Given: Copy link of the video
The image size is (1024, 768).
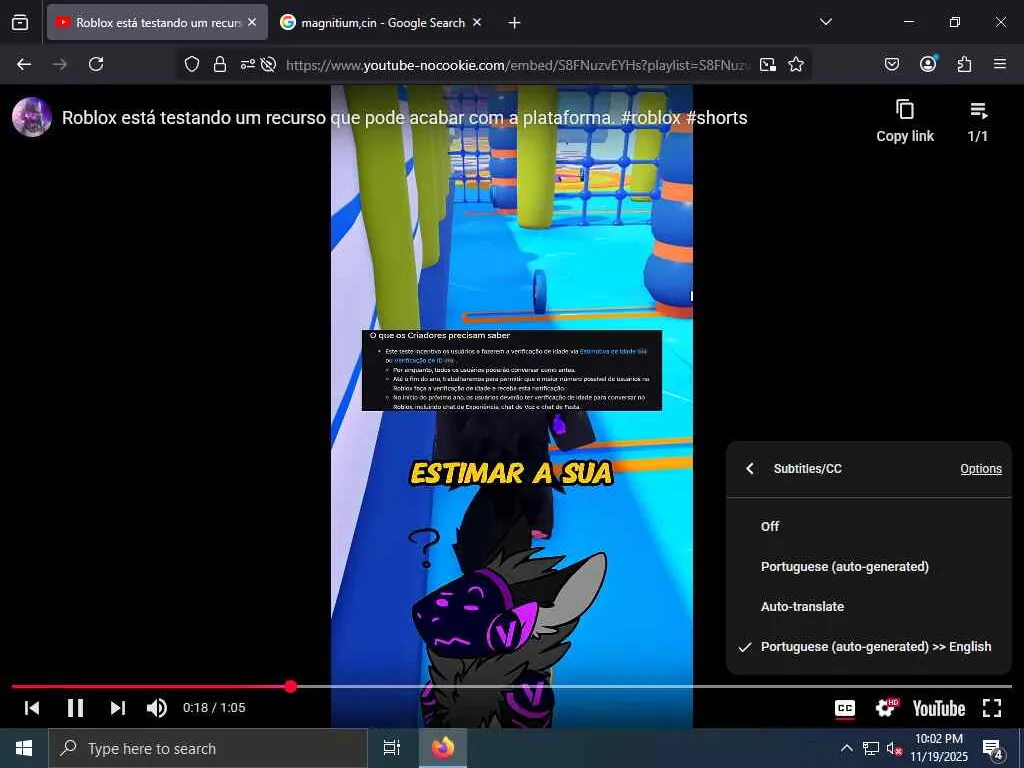Looking at the screenshot, I should coord(904,121).
